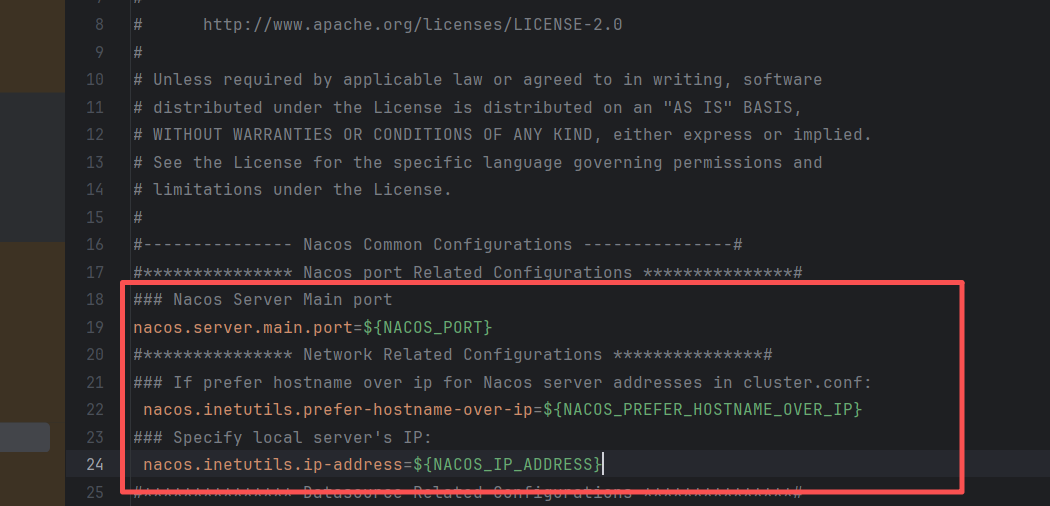Click the Apache license URL on line 8

pos(412,25)
